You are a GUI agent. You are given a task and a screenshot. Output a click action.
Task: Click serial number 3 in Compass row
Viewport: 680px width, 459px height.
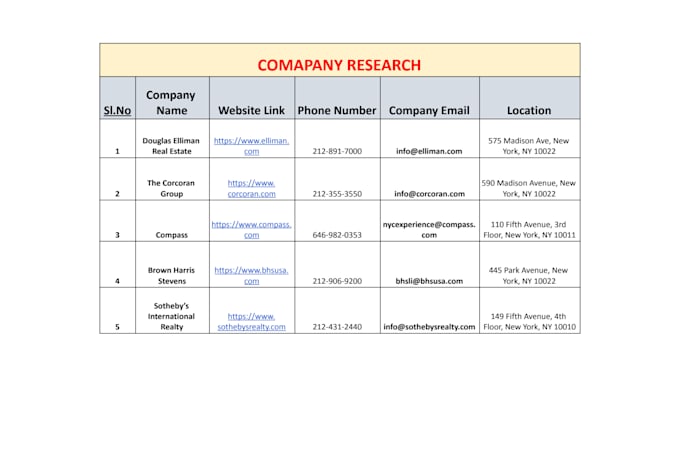tap(118, 221)
